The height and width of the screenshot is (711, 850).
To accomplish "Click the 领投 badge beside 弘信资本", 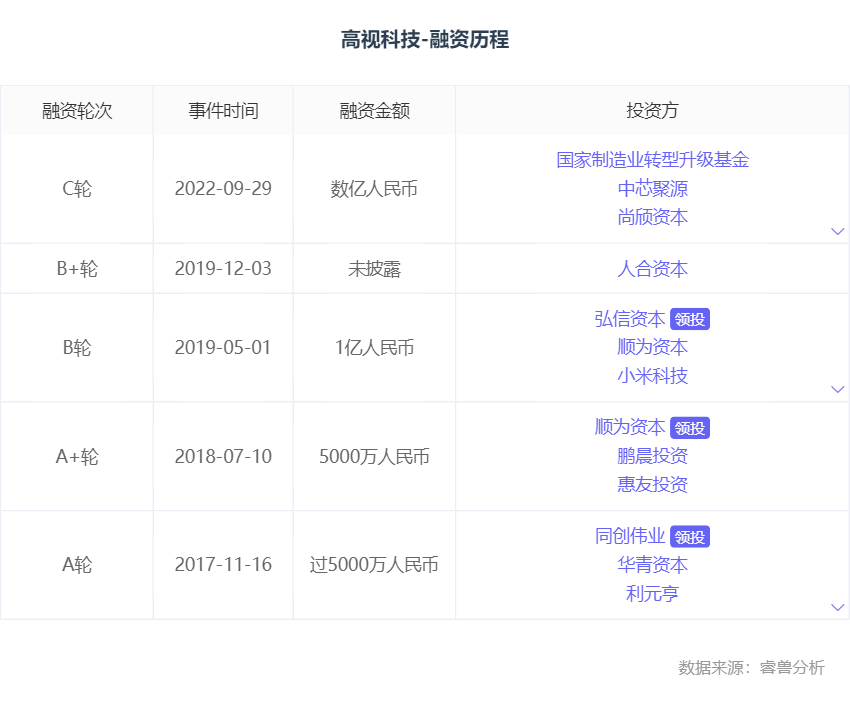I will (690, 319).
